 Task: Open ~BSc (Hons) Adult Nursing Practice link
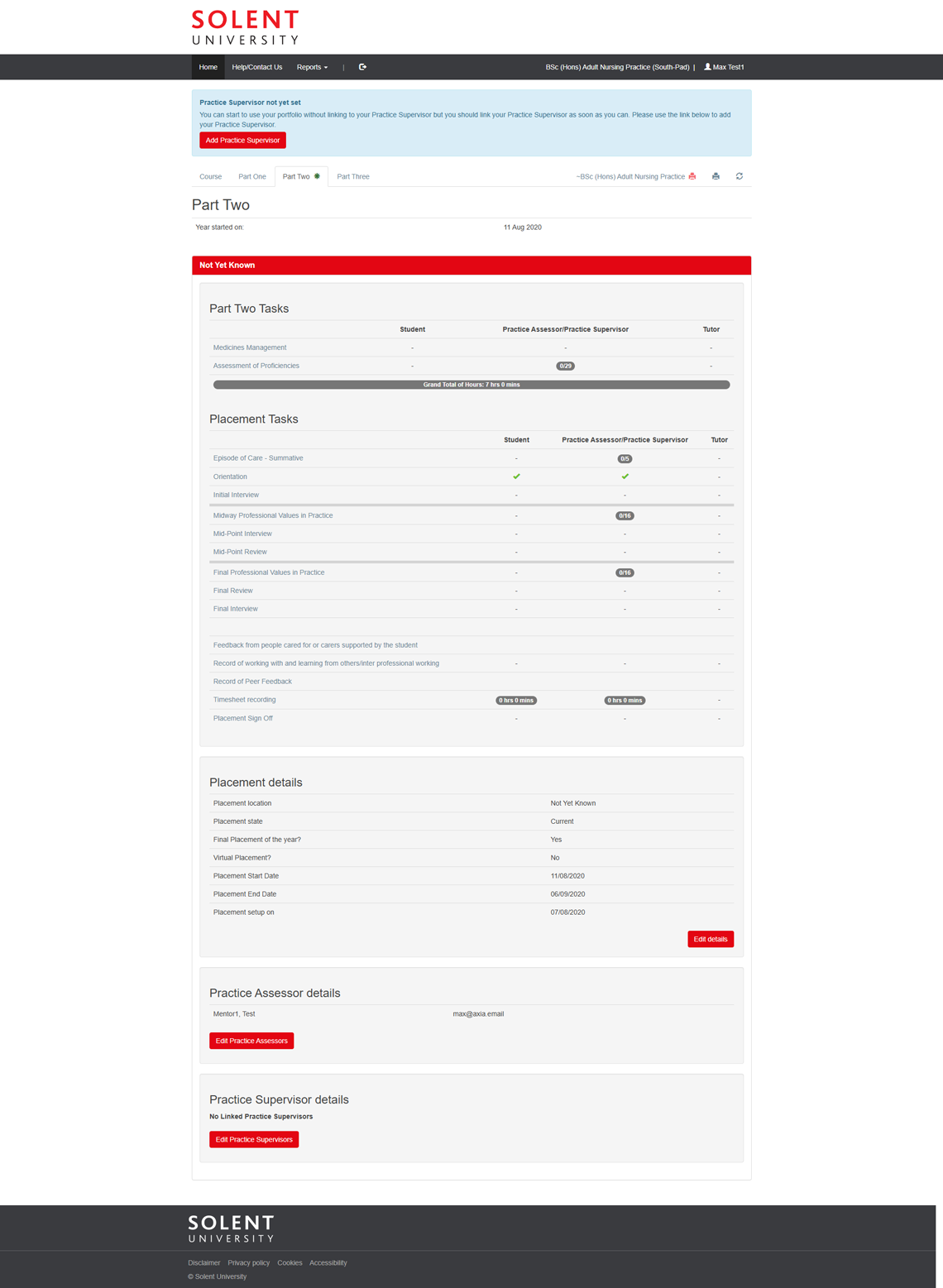click(630, 176)
